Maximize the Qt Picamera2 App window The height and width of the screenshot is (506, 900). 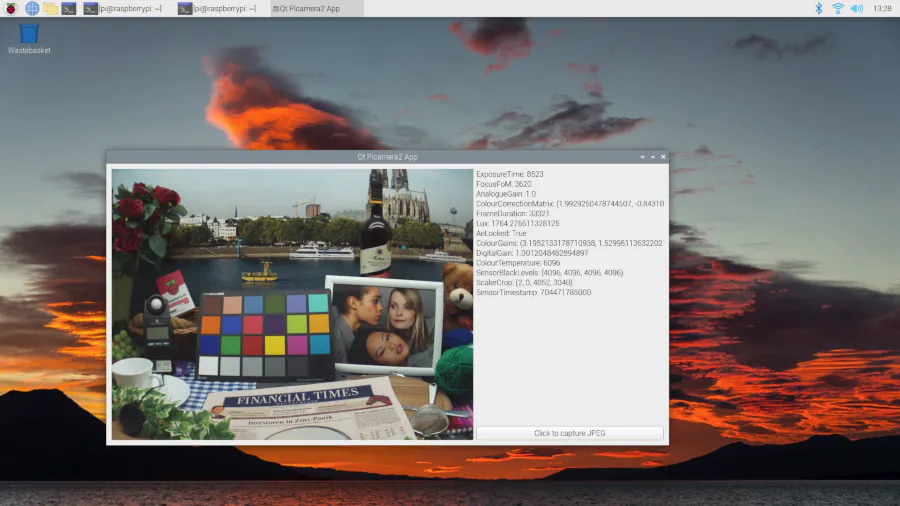pos(652,157)
